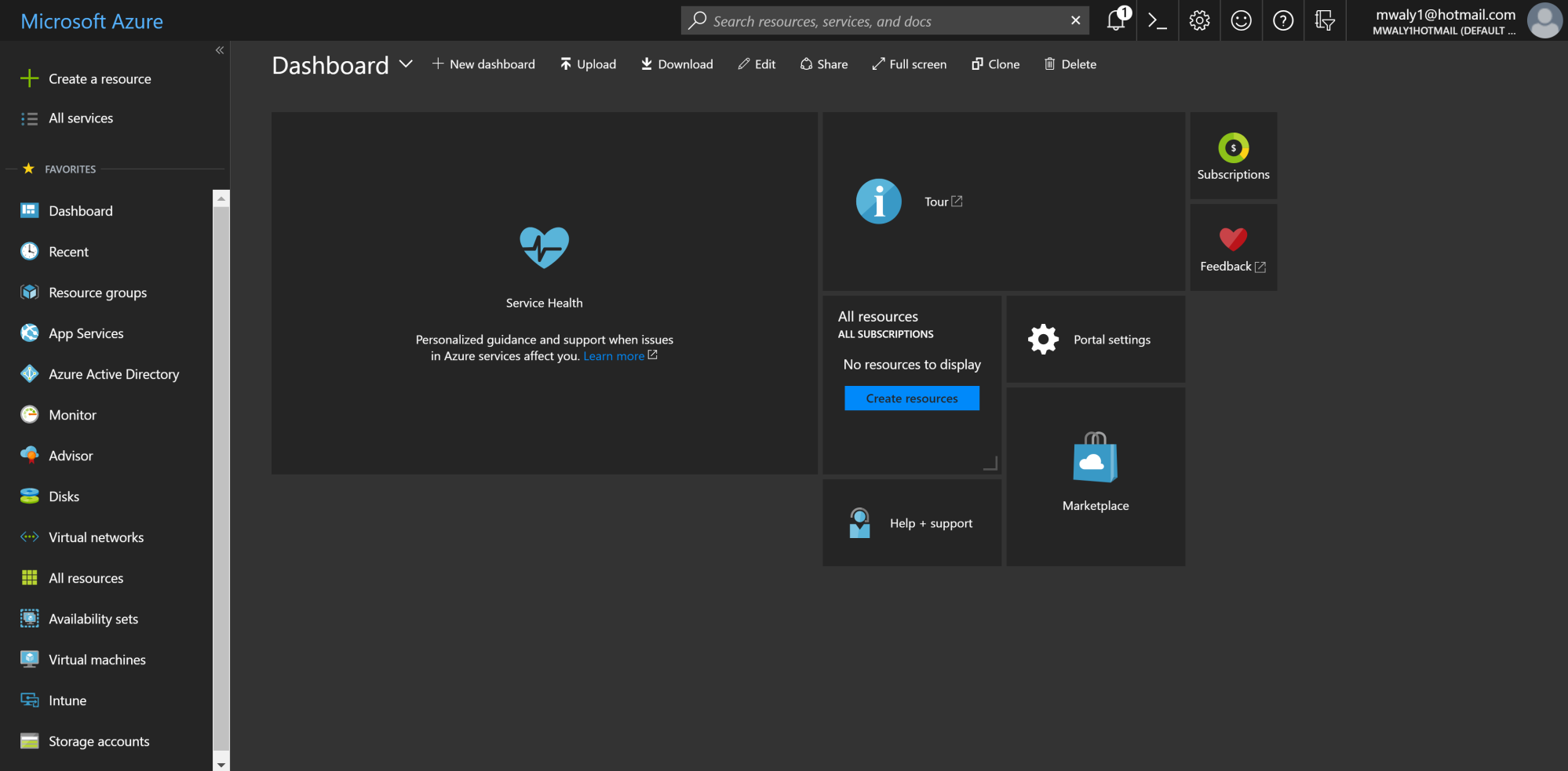Screen dimensions: 1568x771
Task: Launch Cloud Shell from top bar
Action: click(x=1158, y=20)
